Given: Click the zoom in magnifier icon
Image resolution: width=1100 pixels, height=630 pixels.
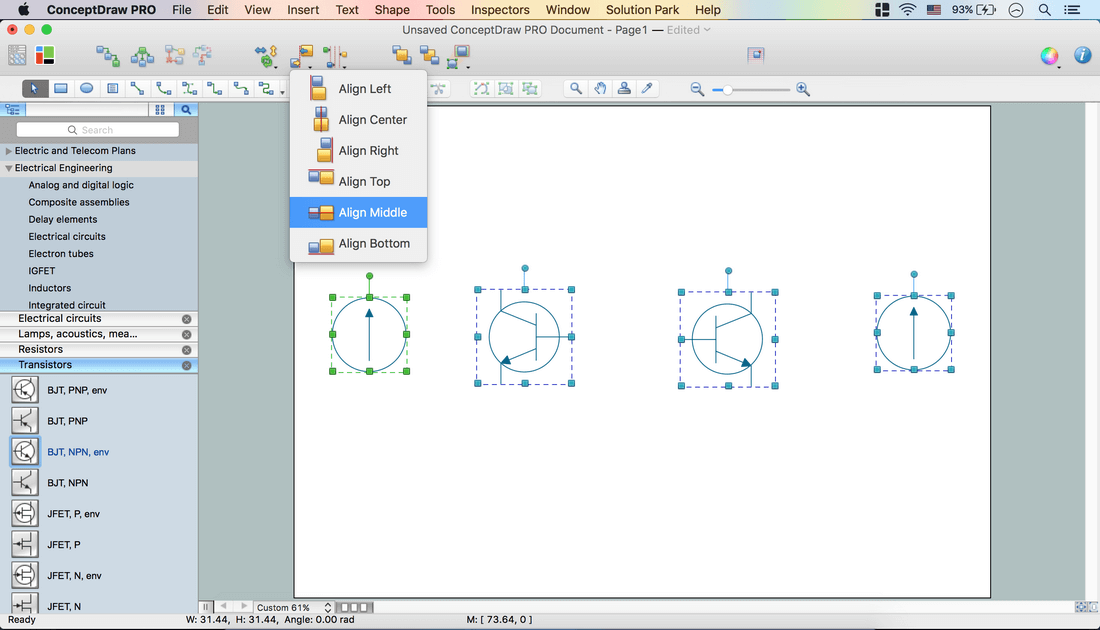Looking at the screenshot, I should [x=803, y=90].
